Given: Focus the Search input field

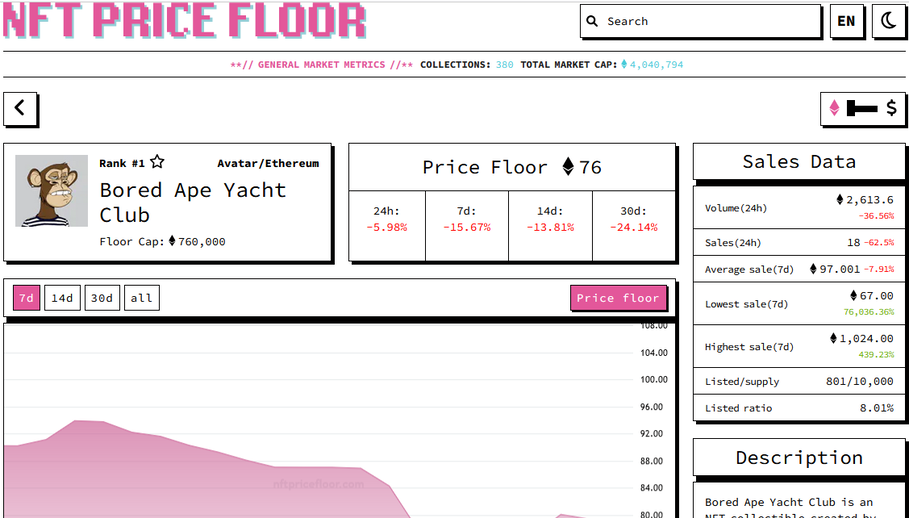Looking at the screenshot, I should pos(700,21).
